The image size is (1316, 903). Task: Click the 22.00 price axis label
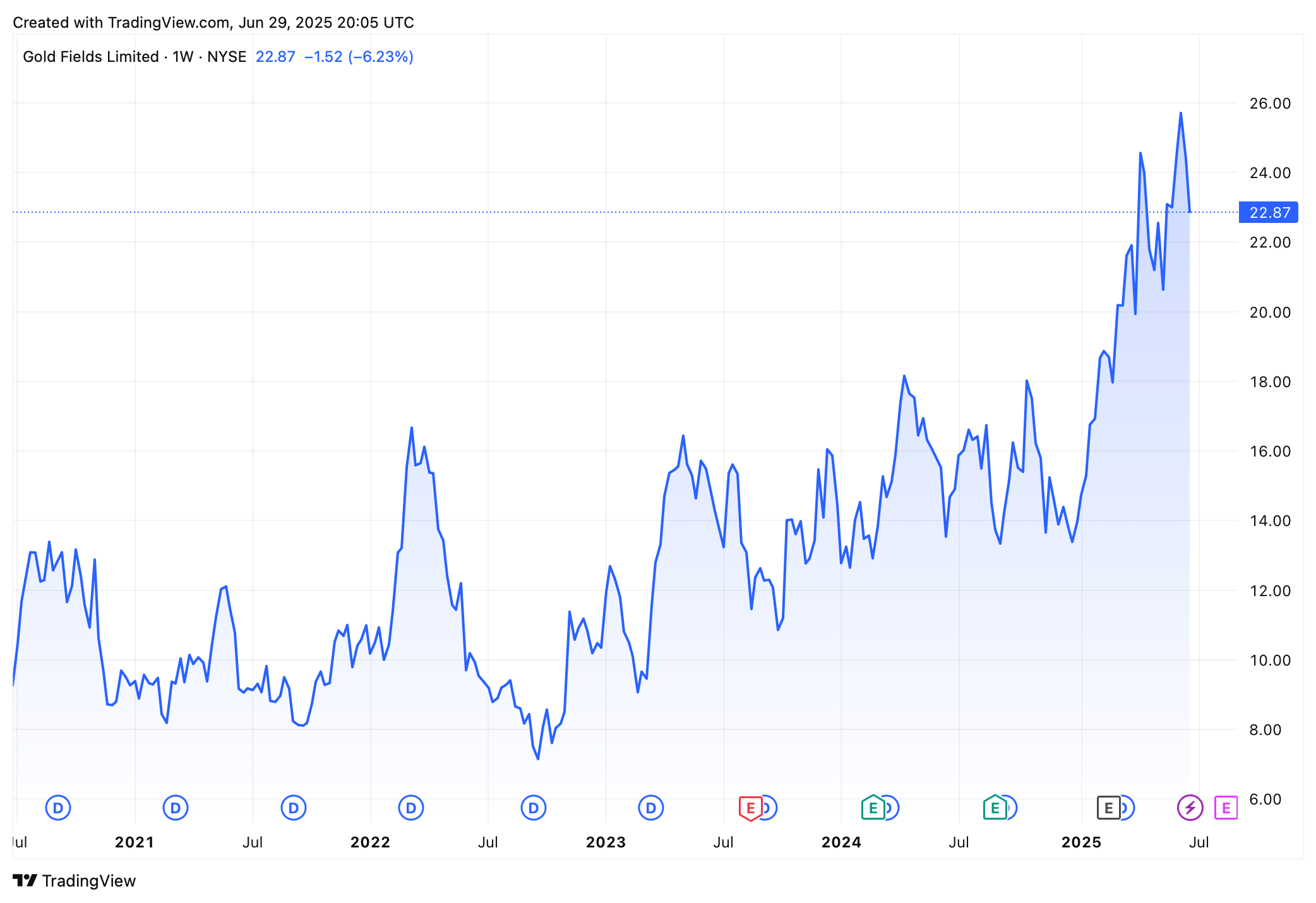tap(1270, 242)
